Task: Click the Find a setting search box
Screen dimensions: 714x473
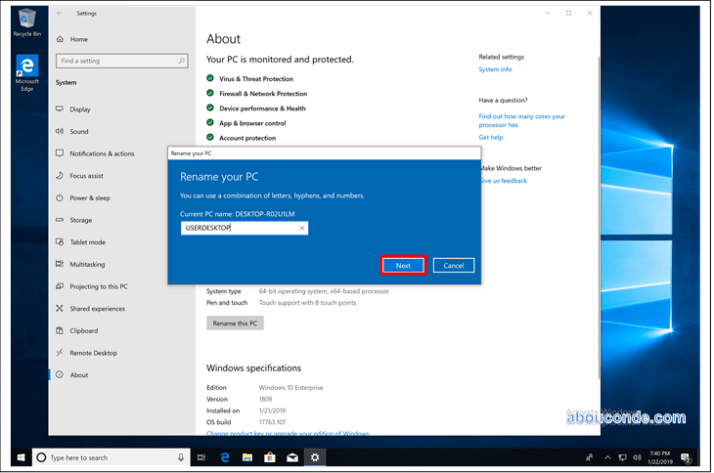Action: click(x=118, y=61)
